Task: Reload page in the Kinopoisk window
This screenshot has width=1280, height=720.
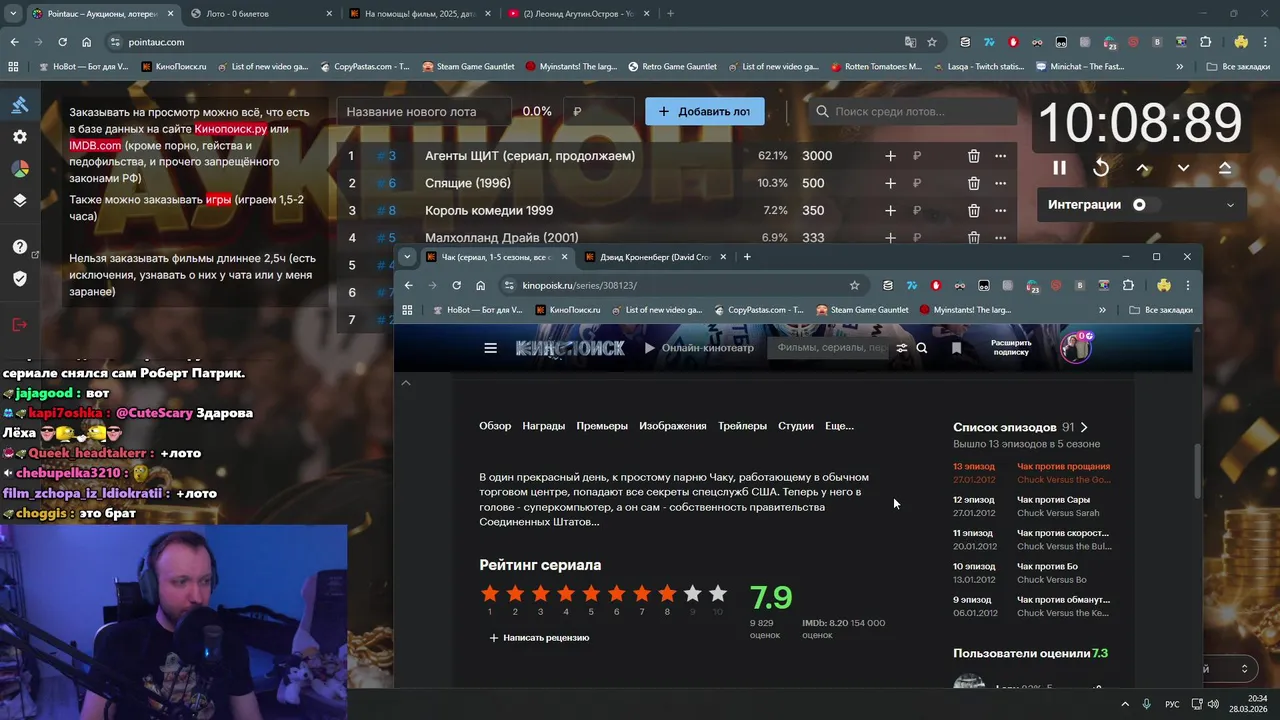Action: [x=456, y=285]
